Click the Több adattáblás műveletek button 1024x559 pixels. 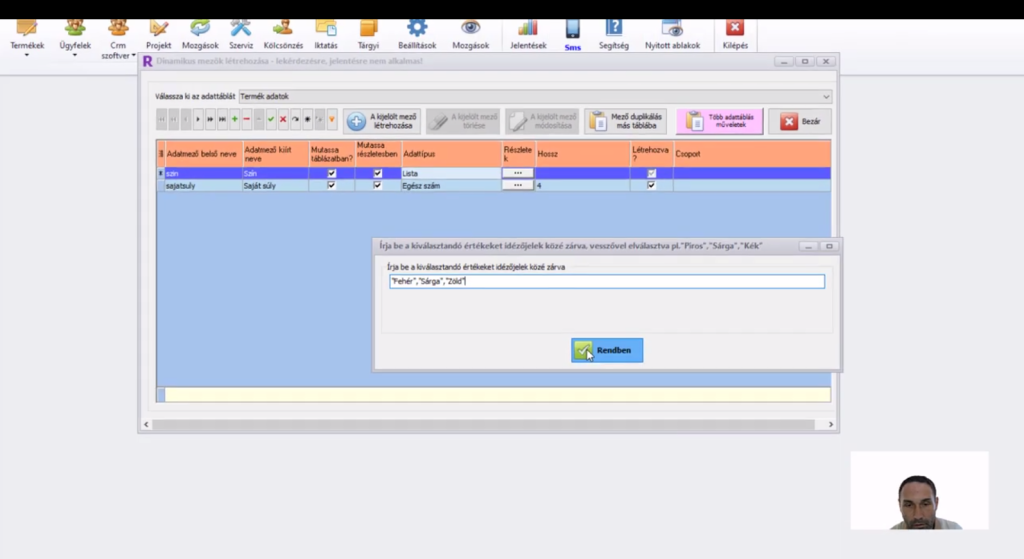pos(719,122)
